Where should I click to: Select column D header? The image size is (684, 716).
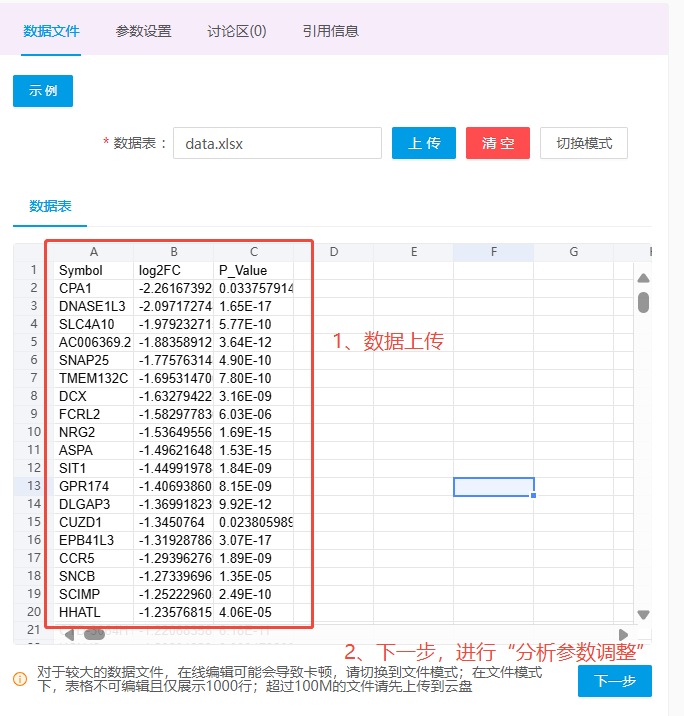pos(333,252)
